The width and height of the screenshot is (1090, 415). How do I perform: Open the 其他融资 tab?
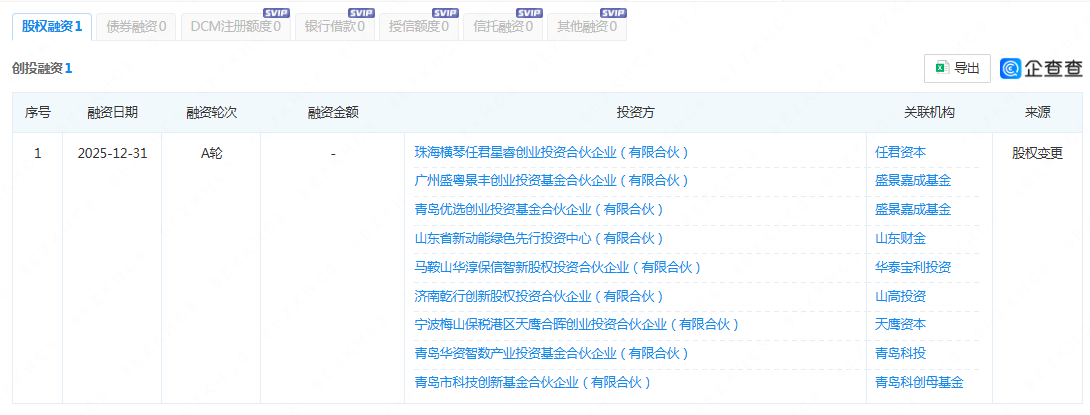coord(587,27)
